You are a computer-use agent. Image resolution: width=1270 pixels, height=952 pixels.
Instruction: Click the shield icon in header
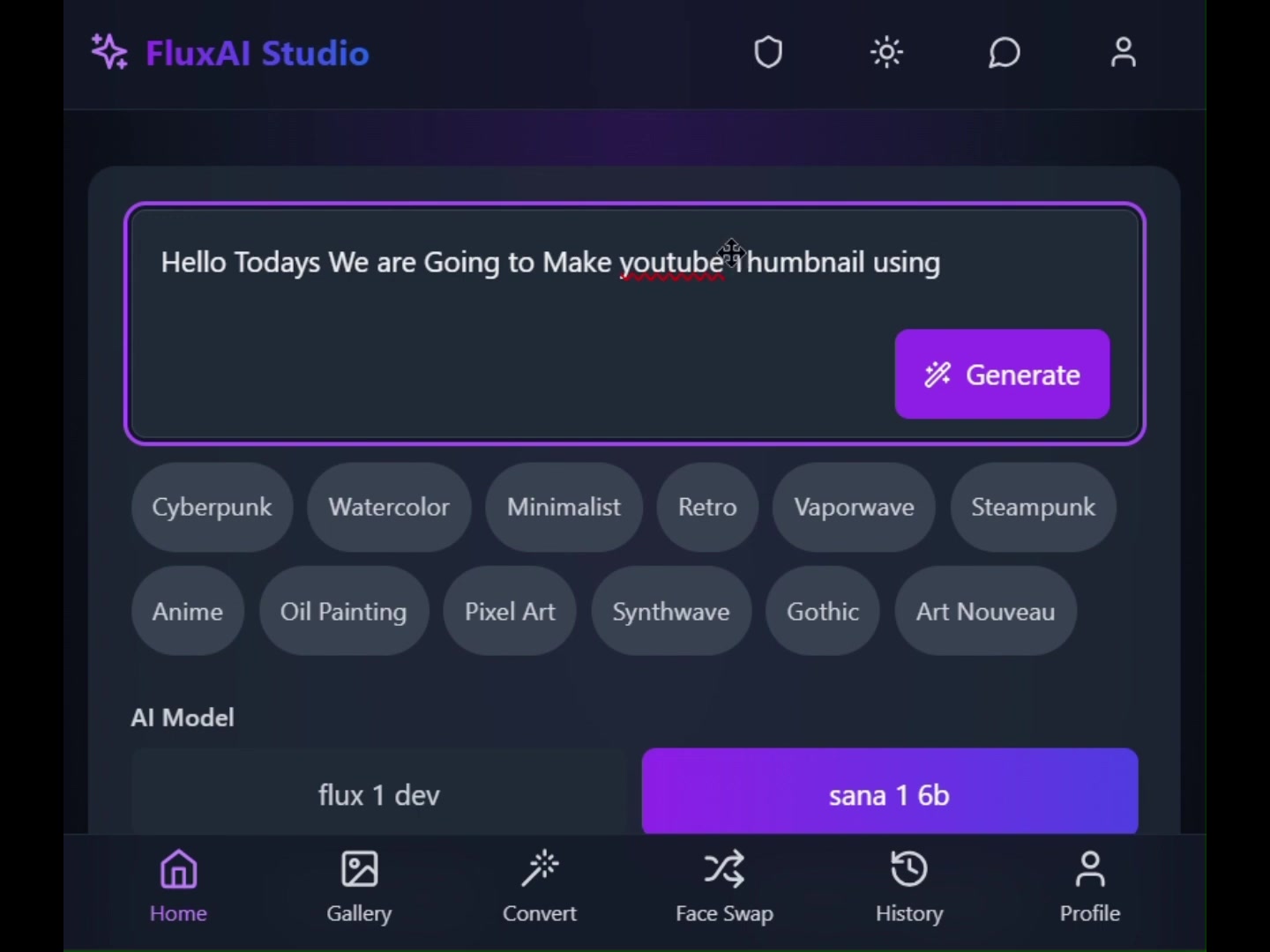tap(768, 53)
